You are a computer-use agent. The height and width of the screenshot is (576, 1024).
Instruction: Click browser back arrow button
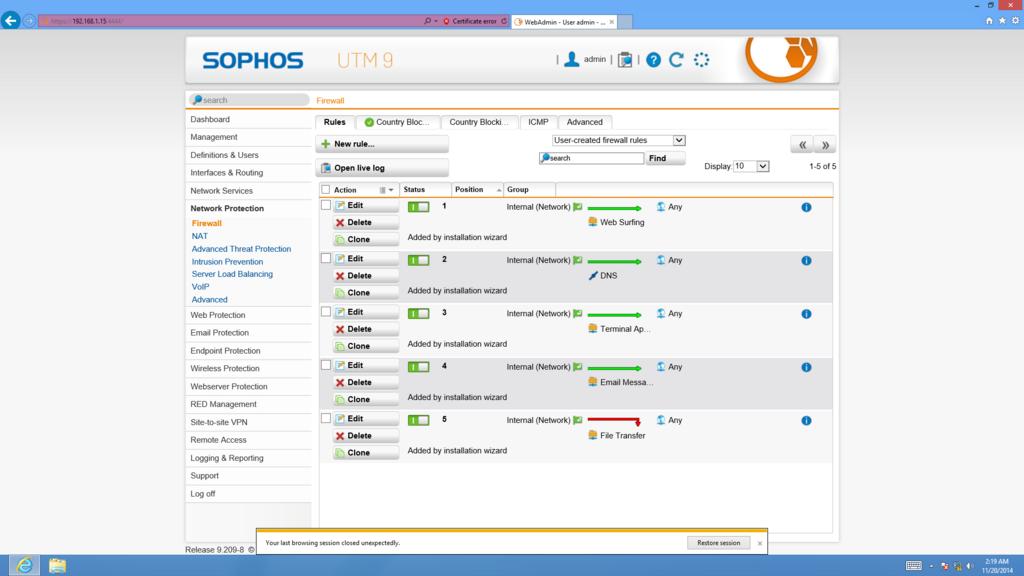pyautogui.click(x=10, y=20)
